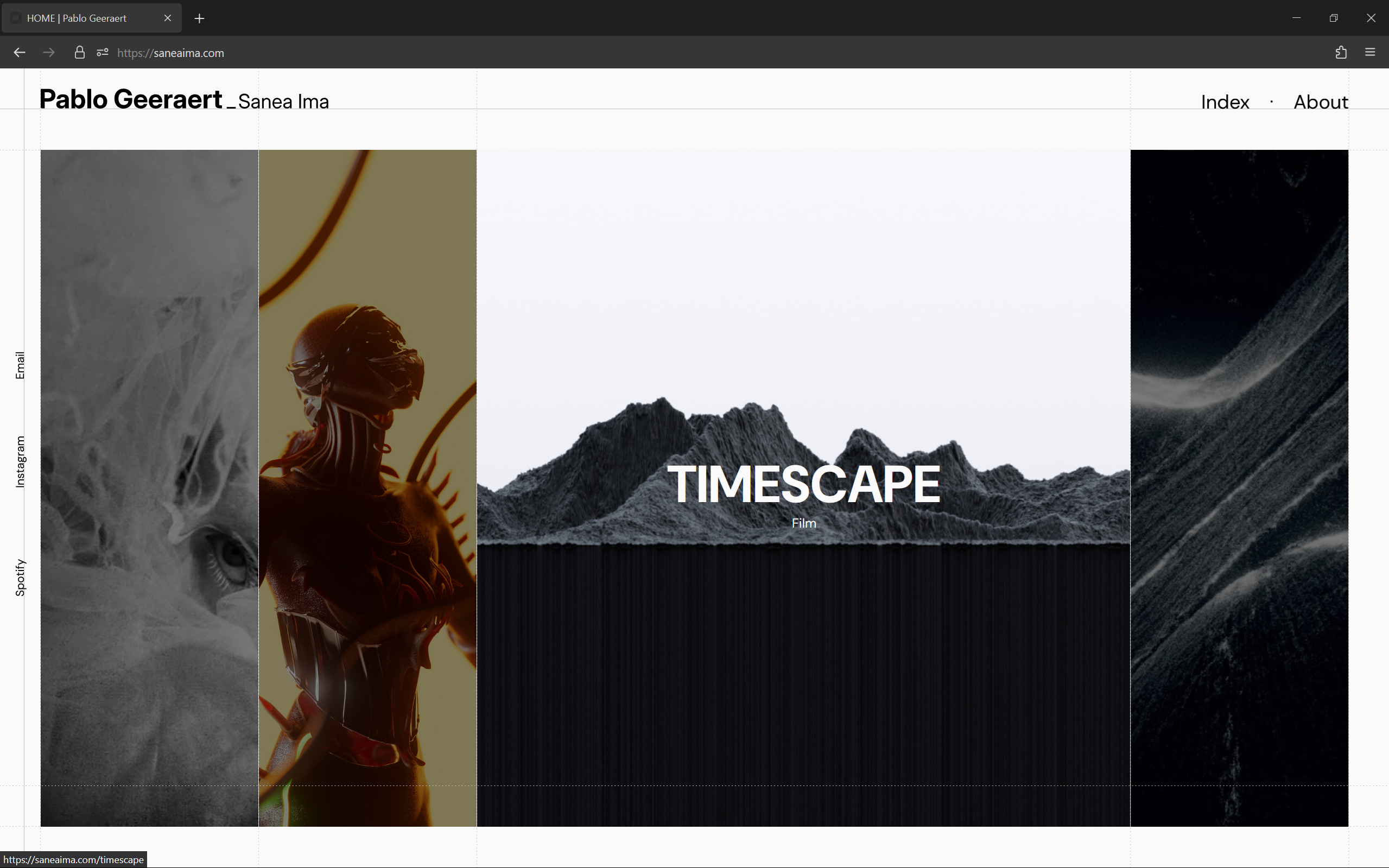Open the About page link

tap(1320, 102)
